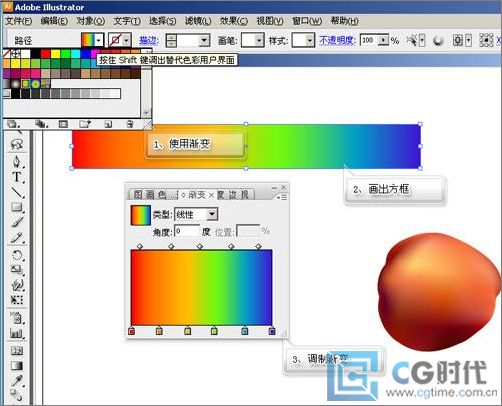502x406 pixels.
Task: Select the Warp tool
Action: pos(17,285)
